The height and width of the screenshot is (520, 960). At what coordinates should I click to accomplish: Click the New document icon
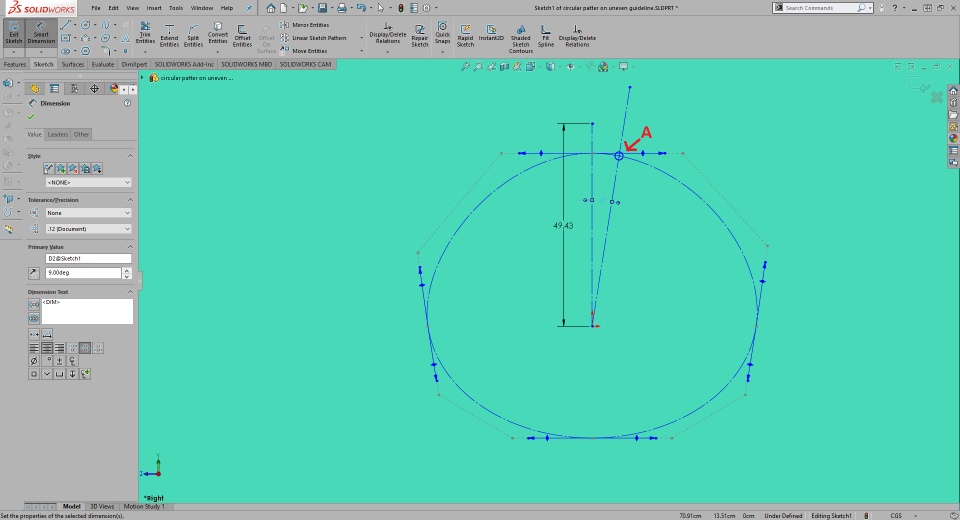click(x=284, y=8)
